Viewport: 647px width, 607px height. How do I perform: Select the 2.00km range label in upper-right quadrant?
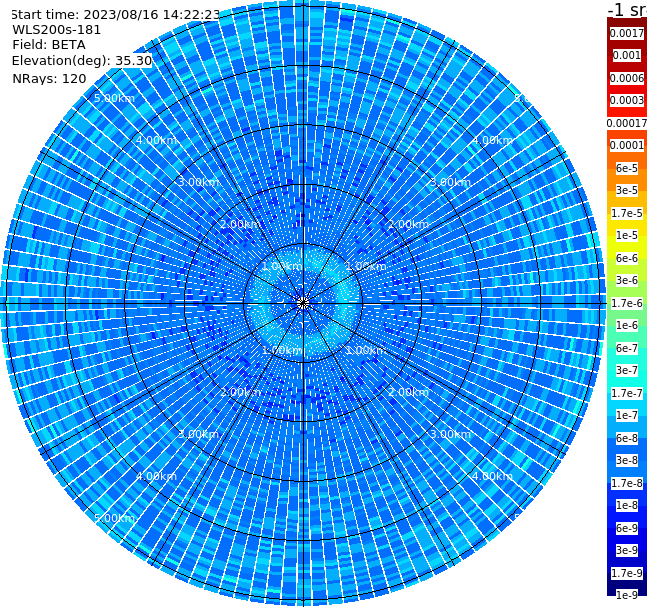(409, 224)
